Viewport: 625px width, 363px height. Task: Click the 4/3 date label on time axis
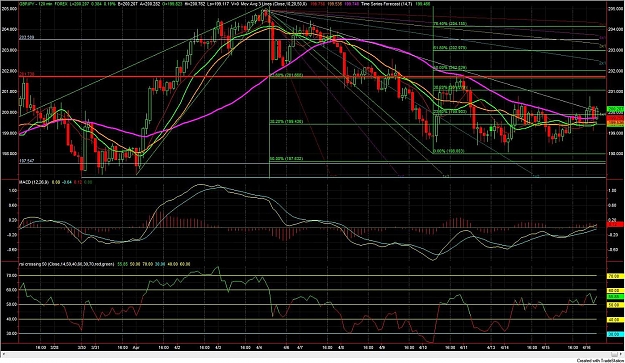218,348
